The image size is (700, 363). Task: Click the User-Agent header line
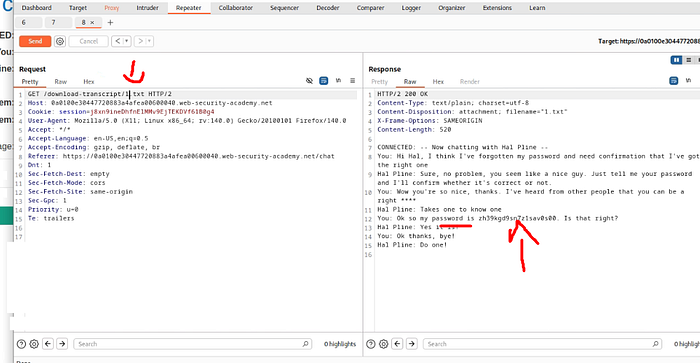pyautogui.click(x=187, y=121)
